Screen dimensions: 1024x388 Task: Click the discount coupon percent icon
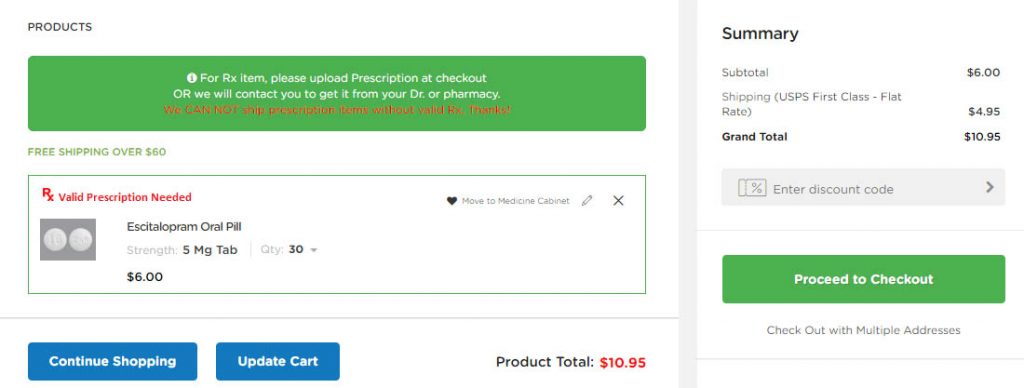coord(752,188)
